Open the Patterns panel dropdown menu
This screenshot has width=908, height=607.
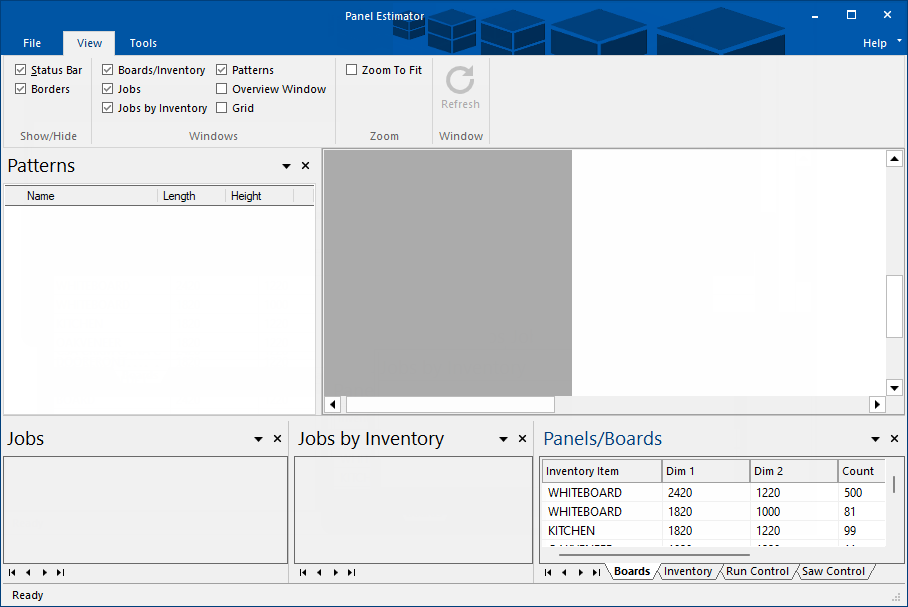click(x=286, y=165)
